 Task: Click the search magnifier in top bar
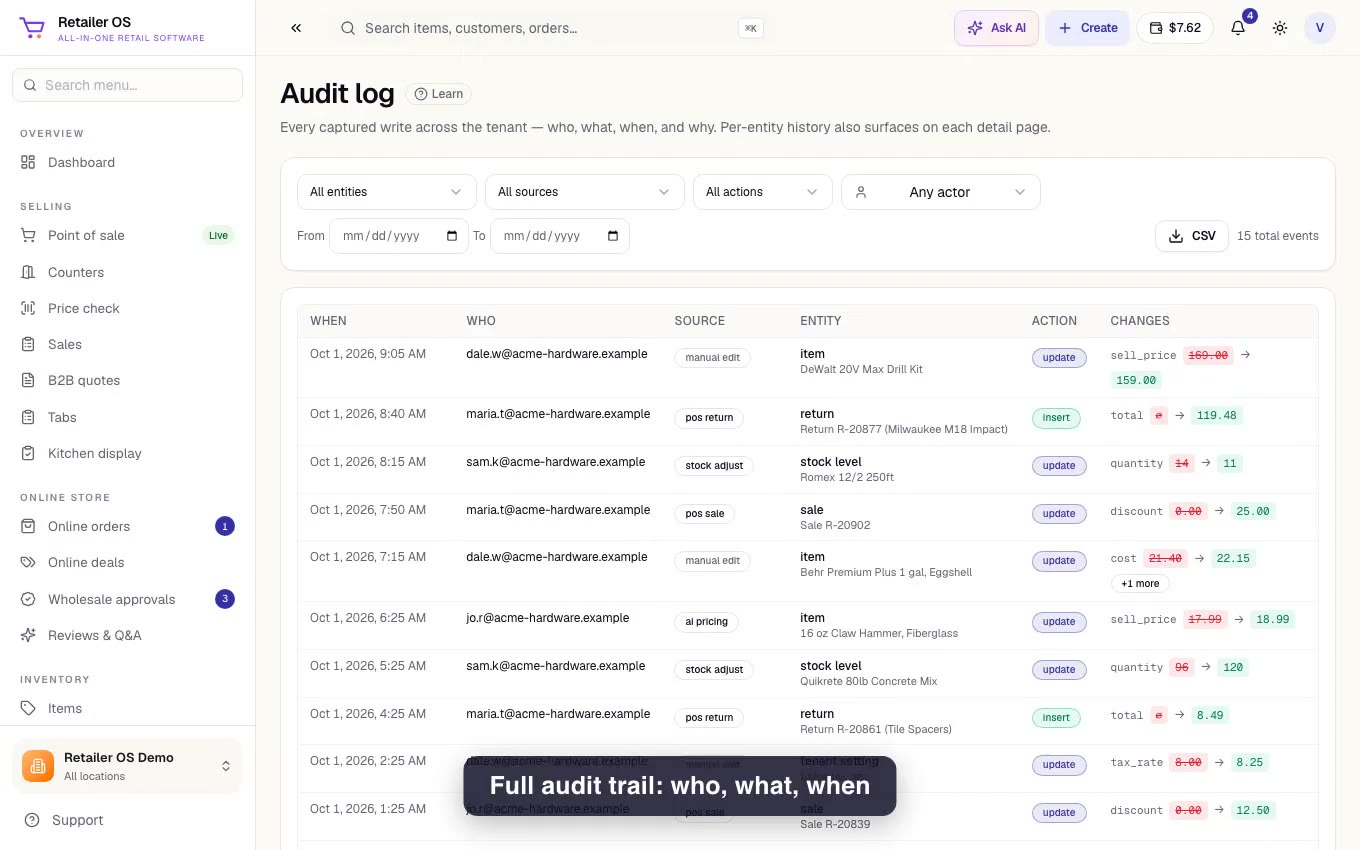pyautogui.click(x=348, y=28)
